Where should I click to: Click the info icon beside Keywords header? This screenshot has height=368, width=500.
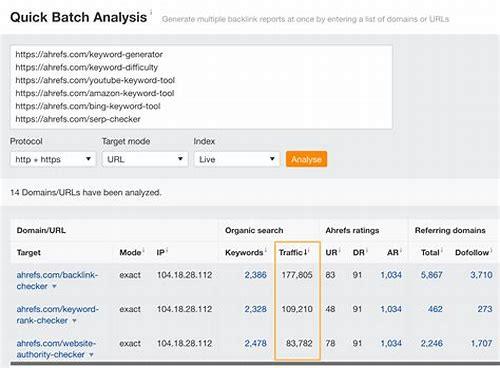[x=266, y=250]
